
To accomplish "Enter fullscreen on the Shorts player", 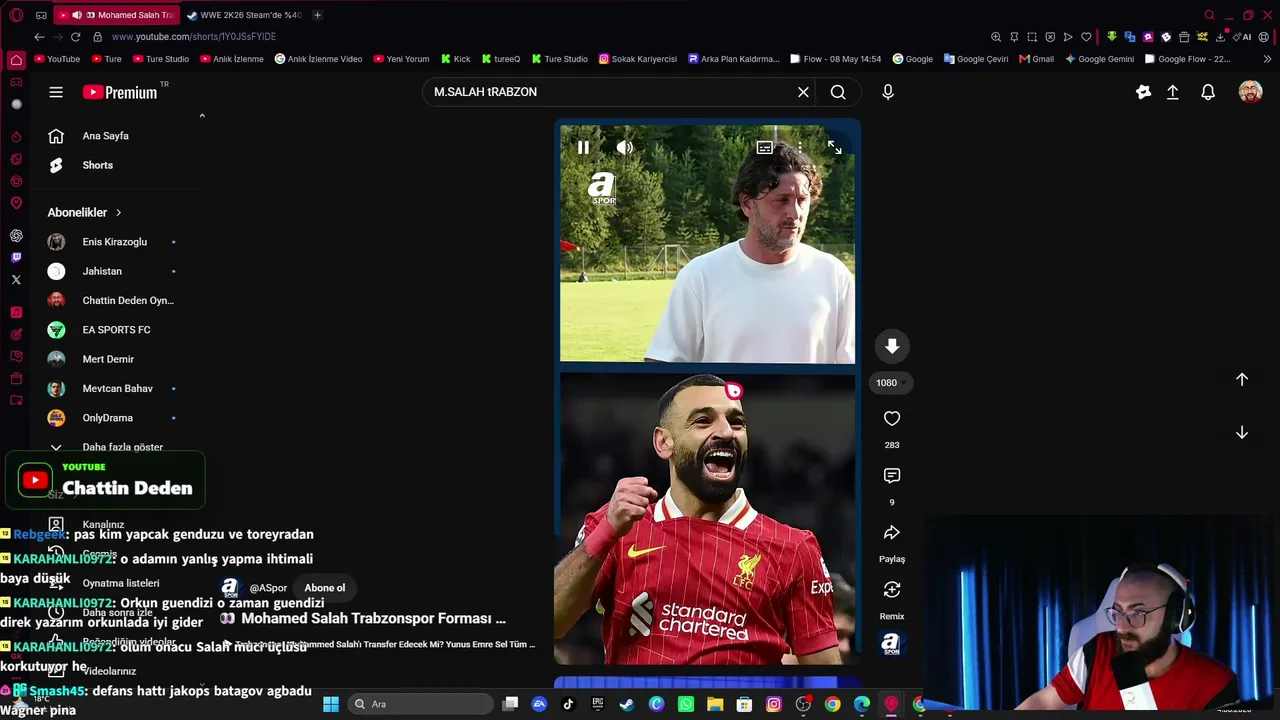I will pos(835,148).
